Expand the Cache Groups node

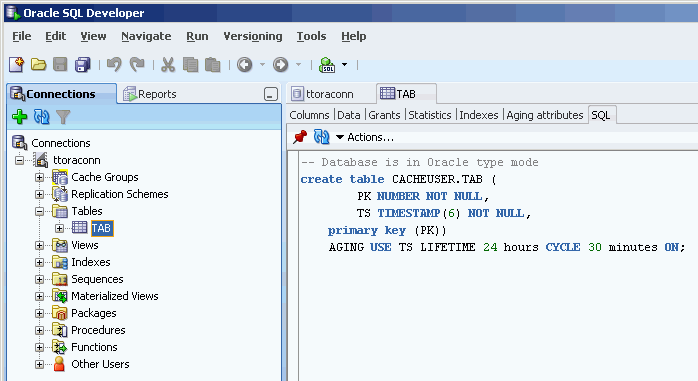(39, 178)
